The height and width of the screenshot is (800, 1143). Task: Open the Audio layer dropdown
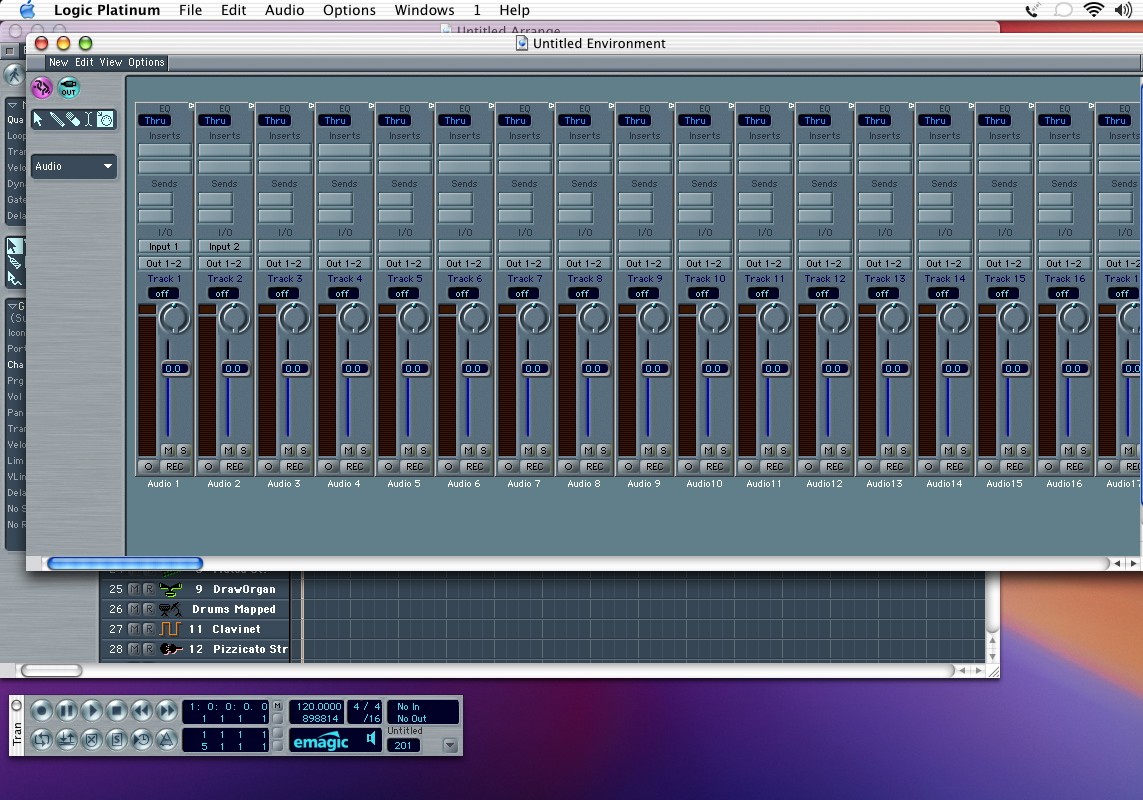point(74,167)
